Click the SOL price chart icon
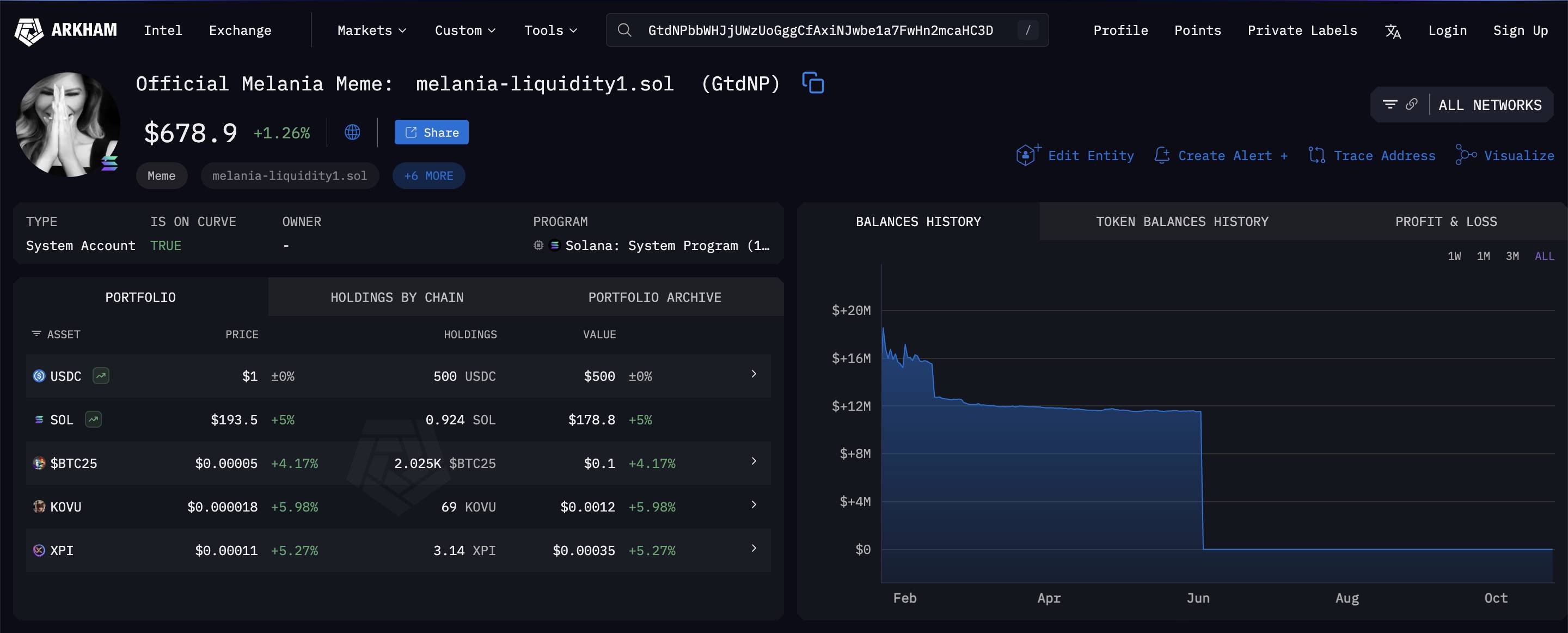 (93, 419)
